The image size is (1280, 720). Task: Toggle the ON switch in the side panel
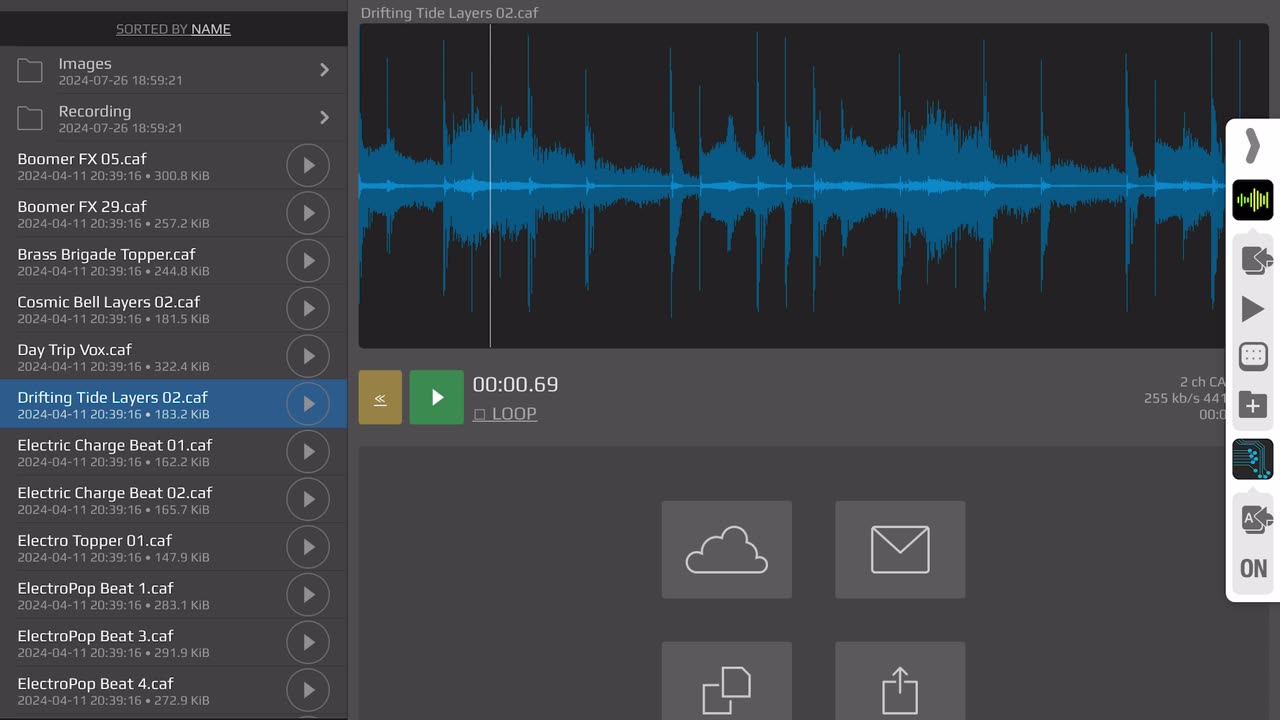point(1253,569)
